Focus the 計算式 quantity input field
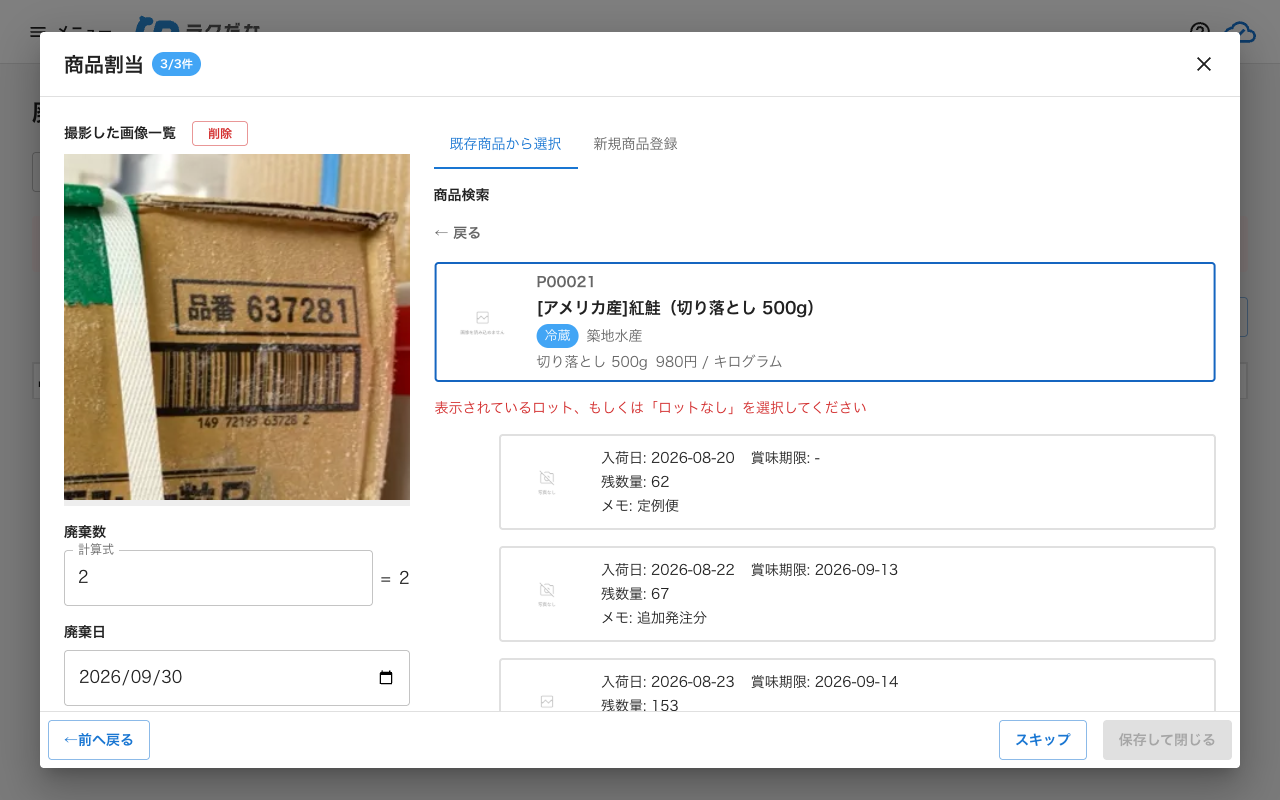The height and width of the screenshot is (800, 1280). click(218, 578)
